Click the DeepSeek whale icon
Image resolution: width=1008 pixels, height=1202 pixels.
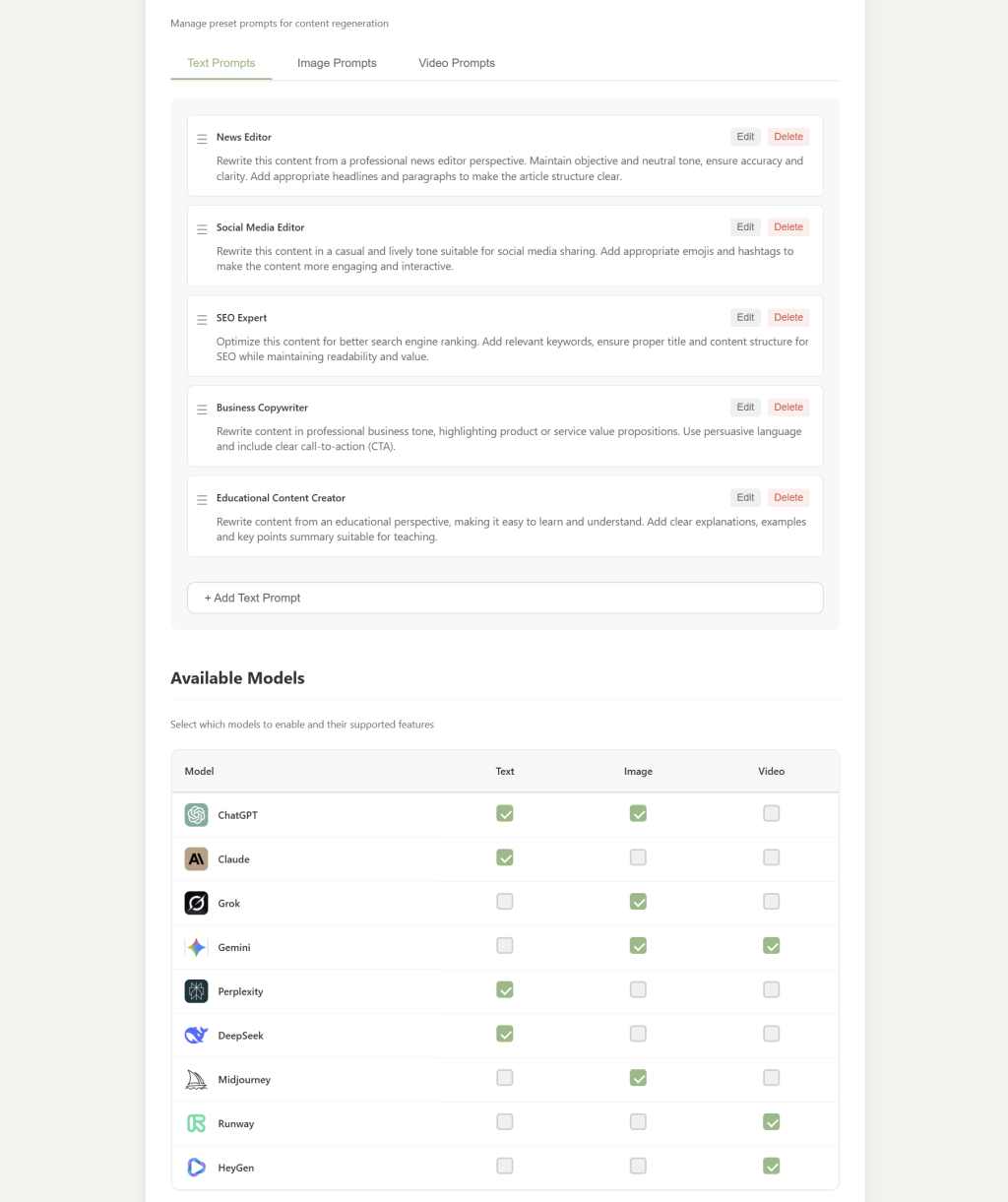coord(196,1036)
